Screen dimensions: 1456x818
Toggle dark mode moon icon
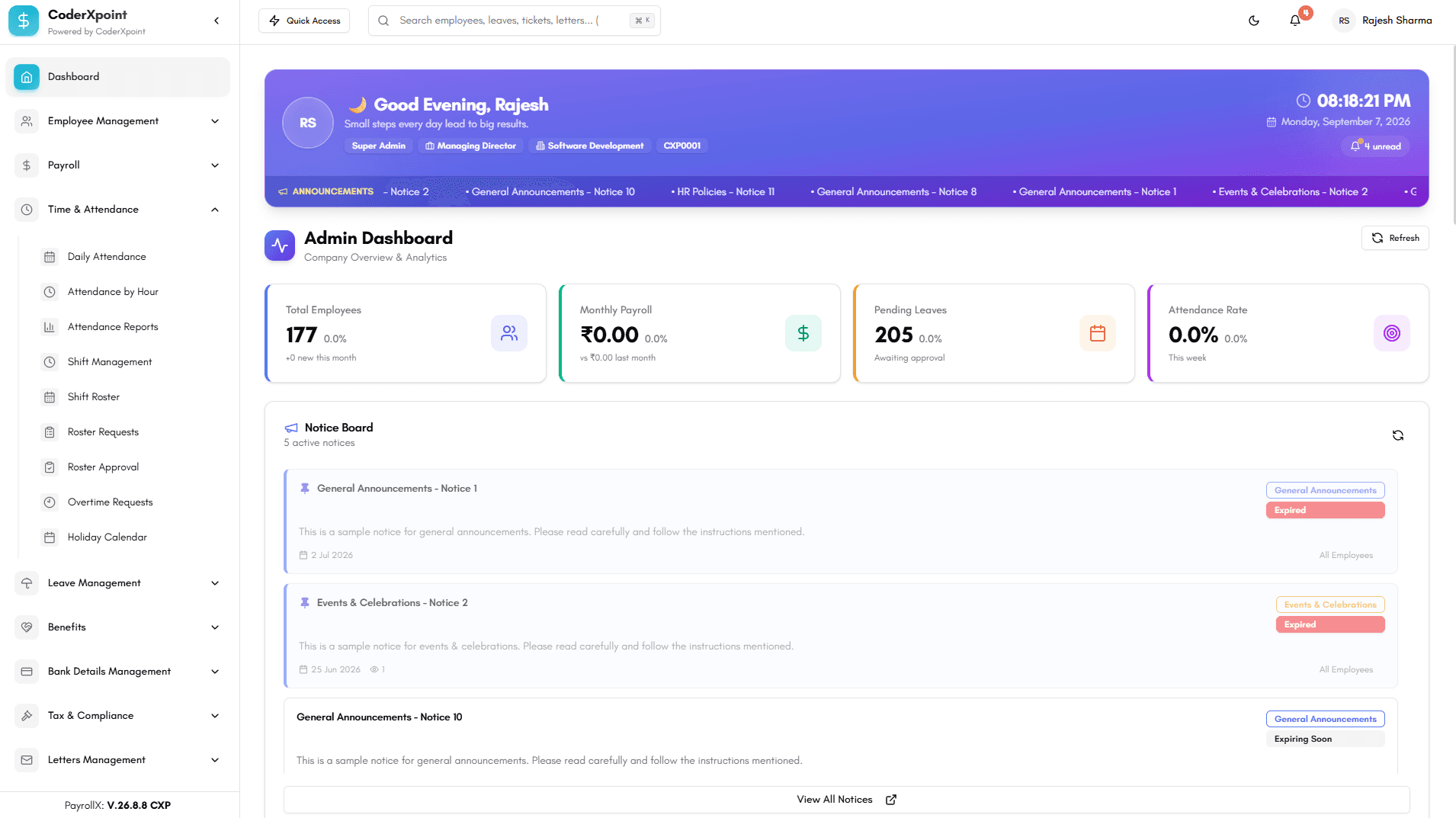pyautogui.click(x=1254, y=21)
